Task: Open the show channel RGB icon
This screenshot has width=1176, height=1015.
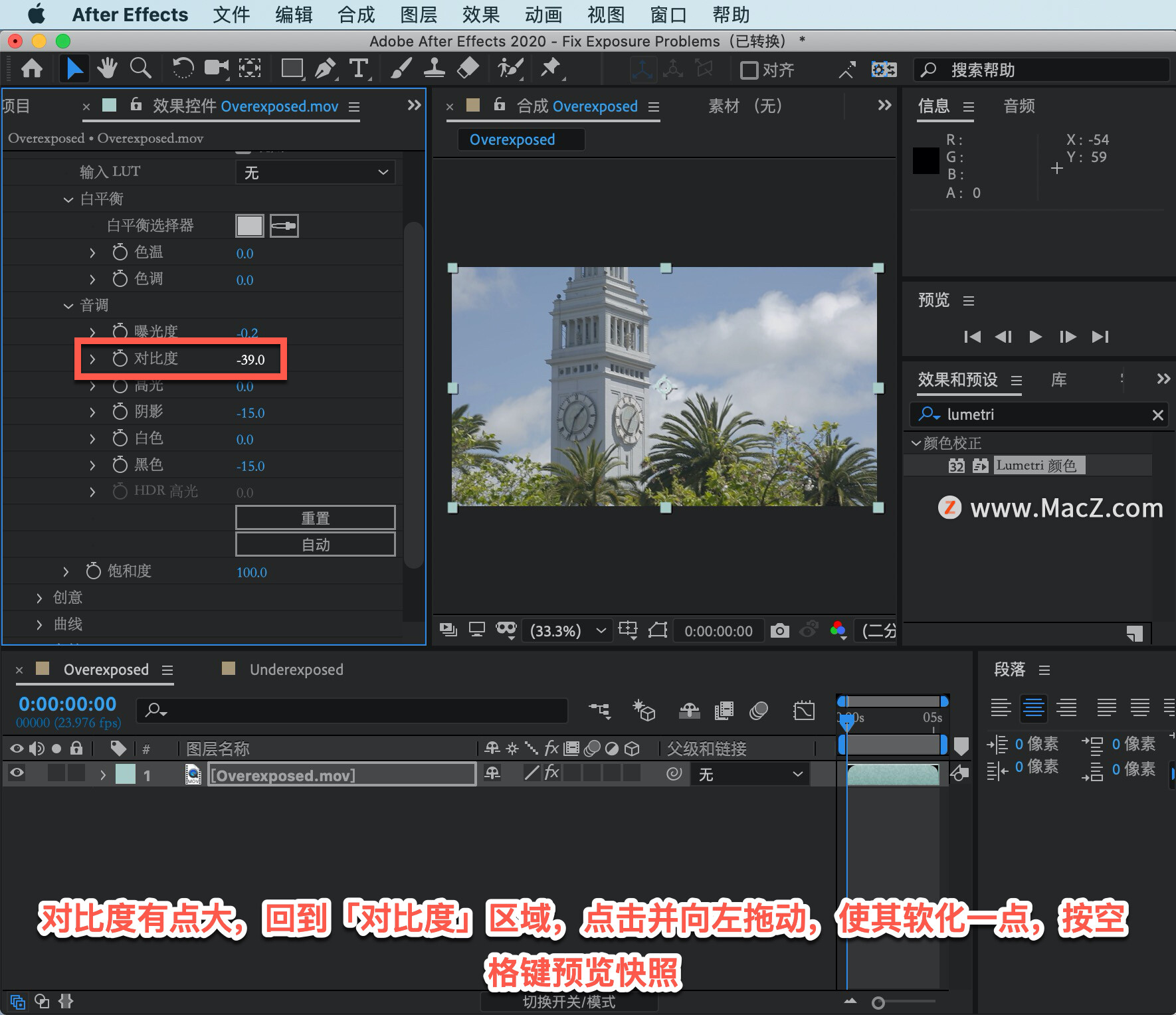Action: [x=838, y=630]
